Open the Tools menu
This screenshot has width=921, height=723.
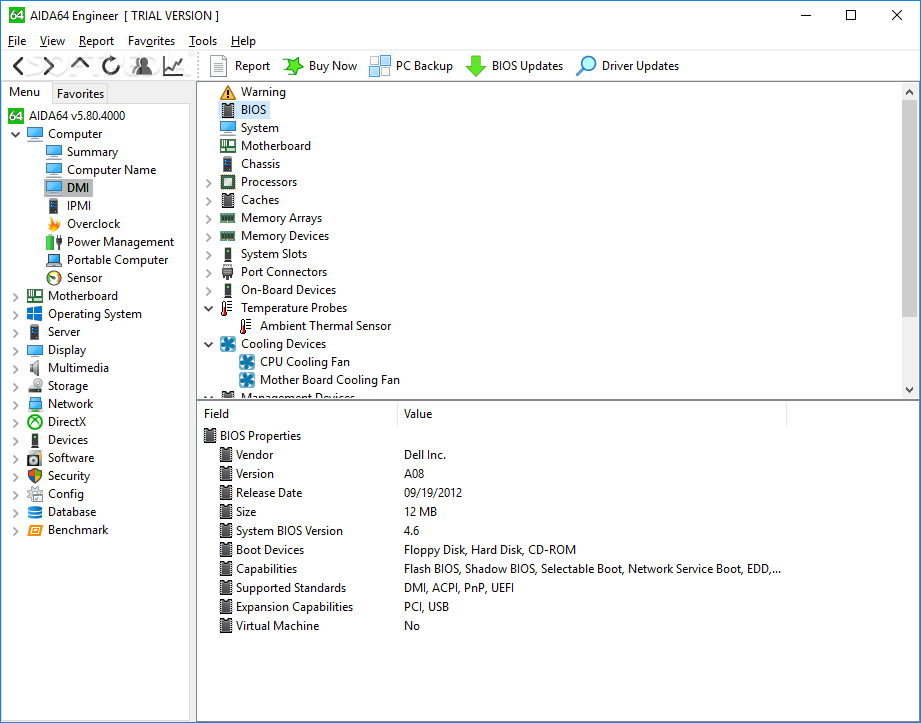203,41
